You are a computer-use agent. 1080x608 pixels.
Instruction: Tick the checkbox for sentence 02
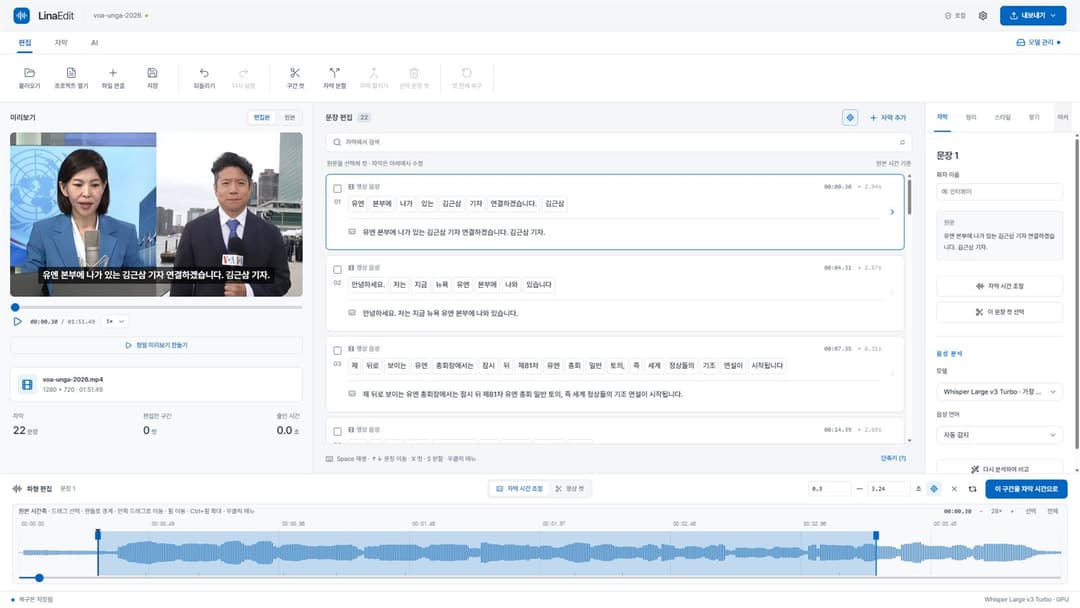338,270
